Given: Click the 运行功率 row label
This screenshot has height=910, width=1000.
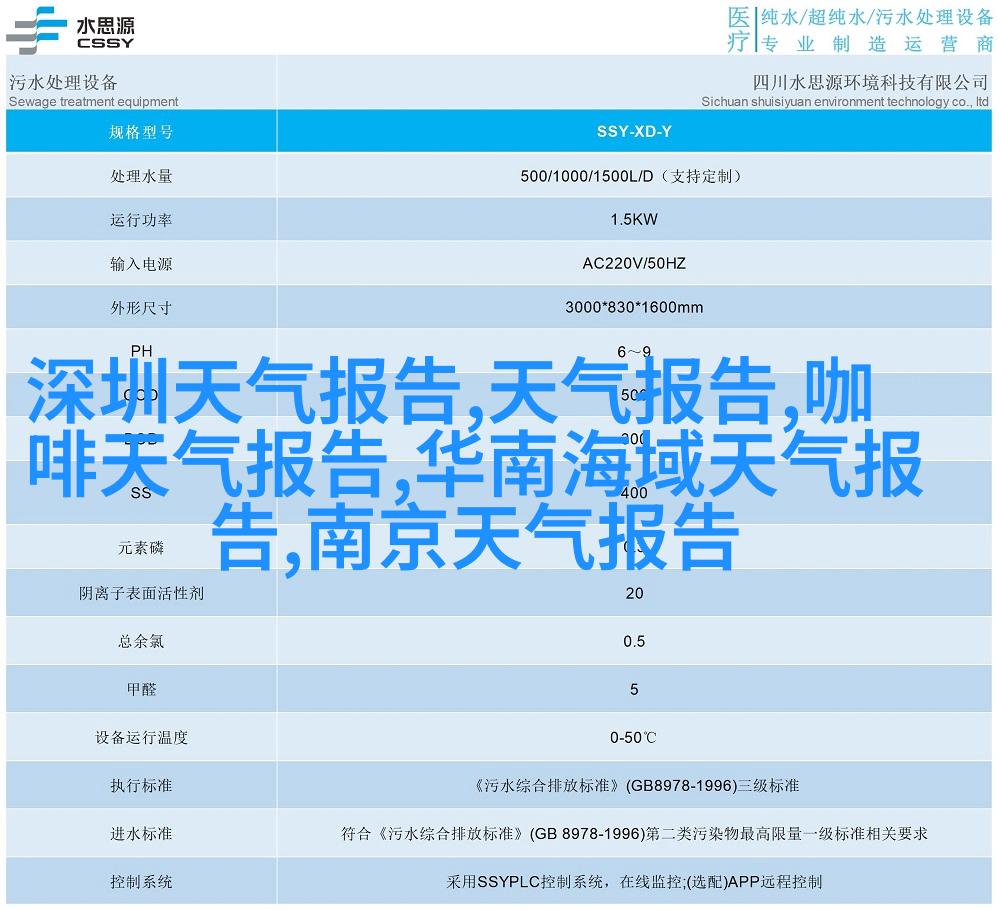Looking at the screenshot, I should pyautogui.click(x=141, y=220).
